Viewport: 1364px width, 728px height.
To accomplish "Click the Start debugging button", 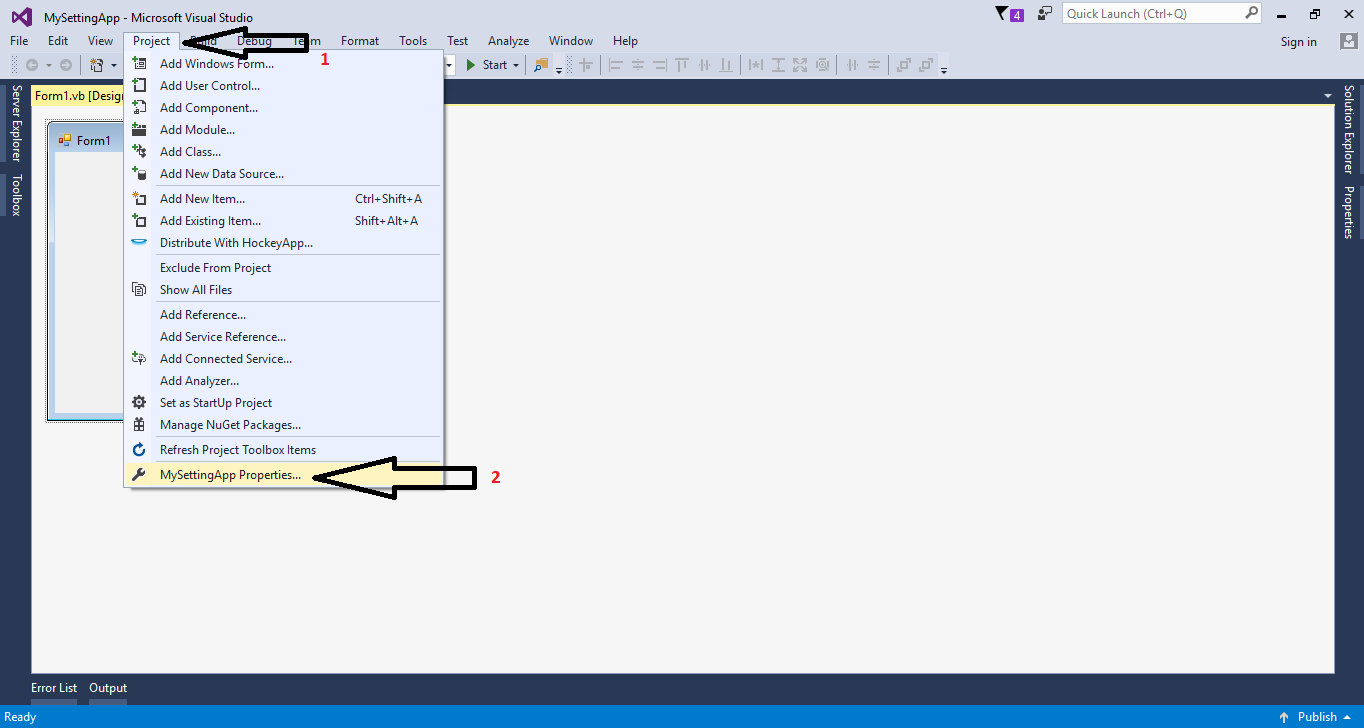I will tap(487, 65).
